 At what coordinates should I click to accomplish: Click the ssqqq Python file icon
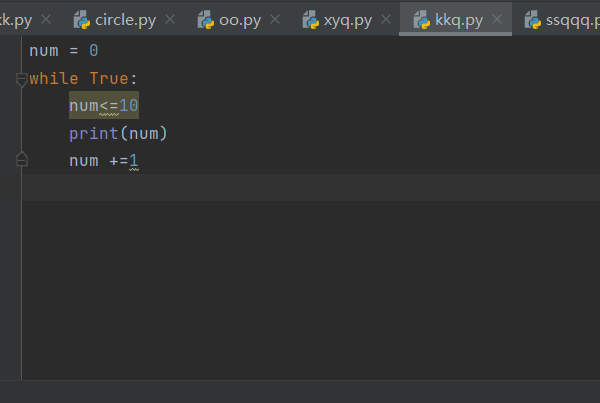click(533, 20)
